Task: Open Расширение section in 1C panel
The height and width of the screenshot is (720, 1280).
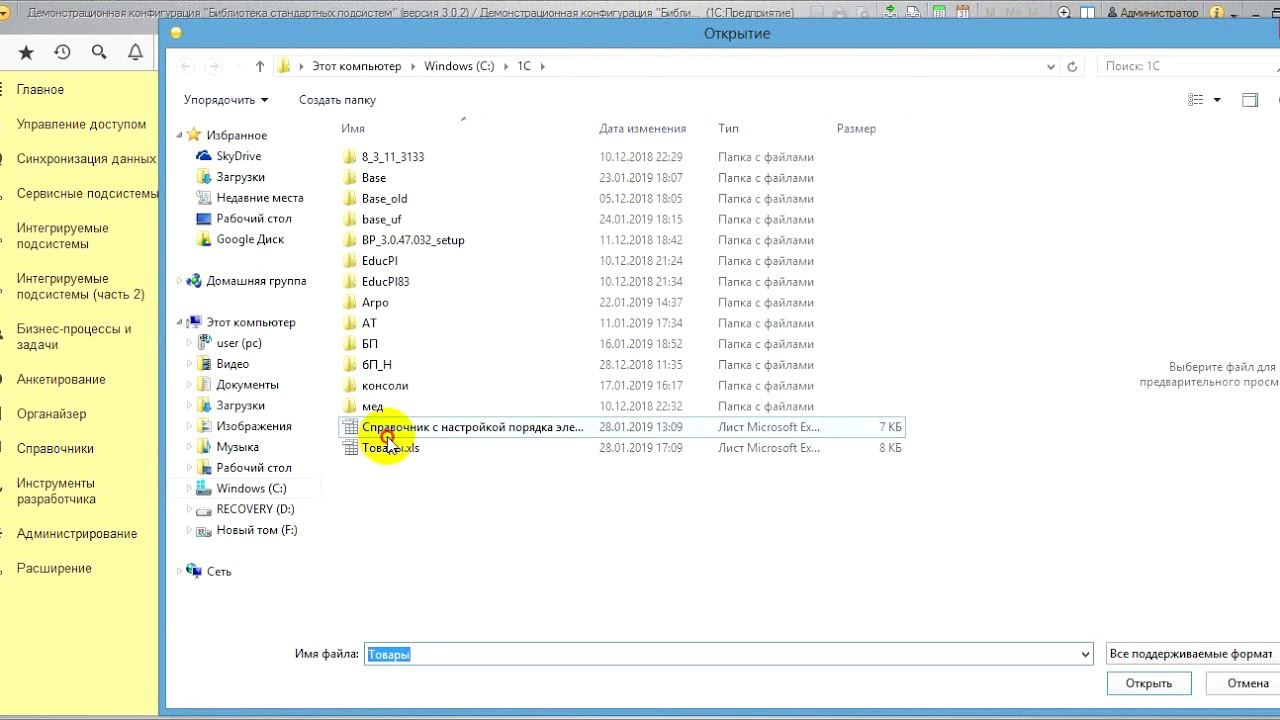Action: click(x=54, y=569)
